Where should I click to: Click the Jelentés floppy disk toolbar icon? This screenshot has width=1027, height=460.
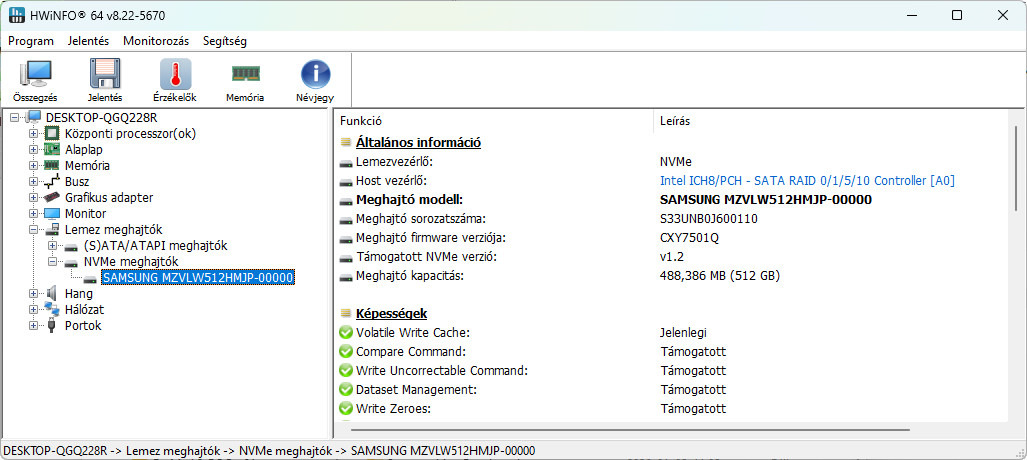(x=105, y=73)
